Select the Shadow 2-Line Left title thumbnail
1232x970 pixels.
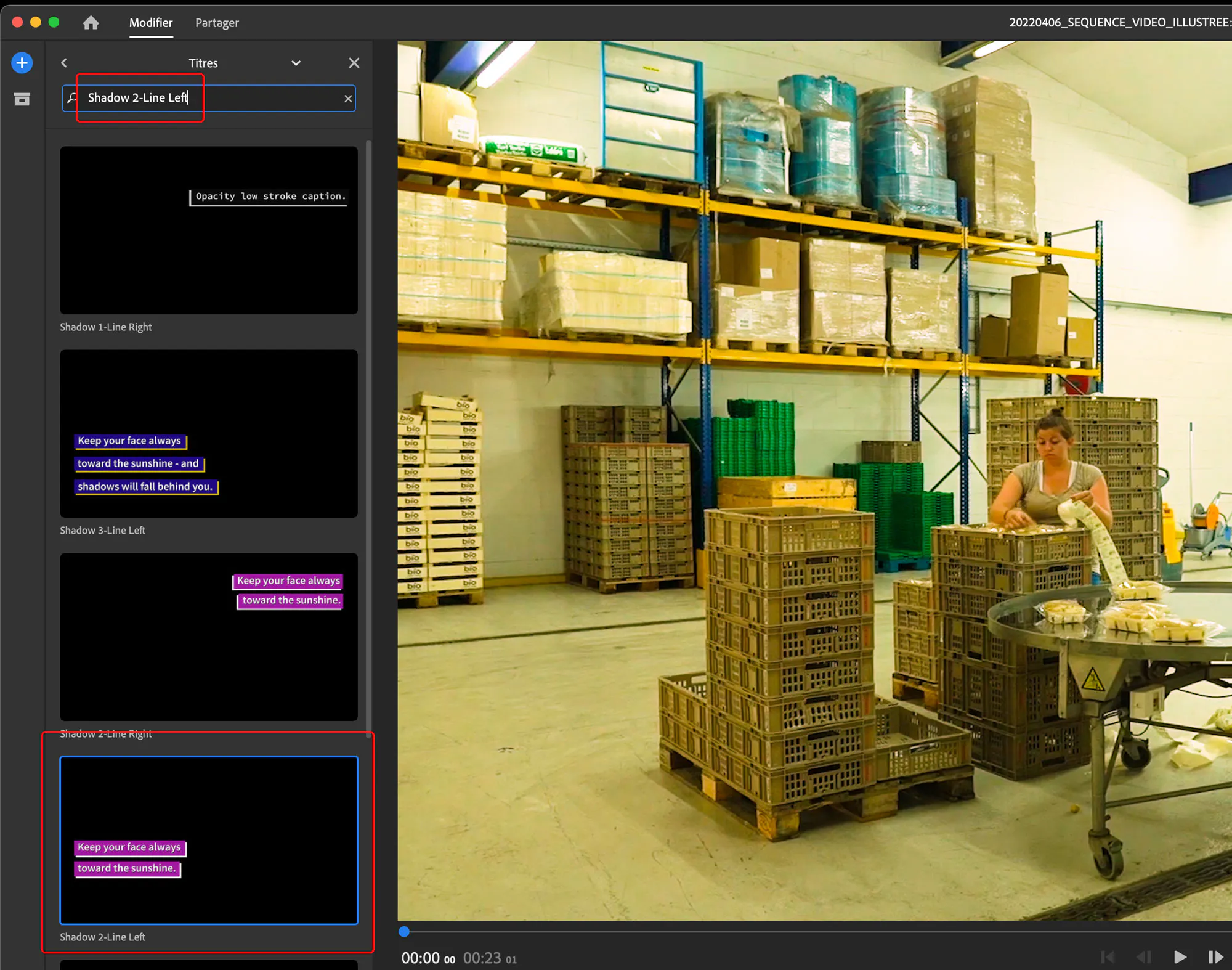point(209,840)
